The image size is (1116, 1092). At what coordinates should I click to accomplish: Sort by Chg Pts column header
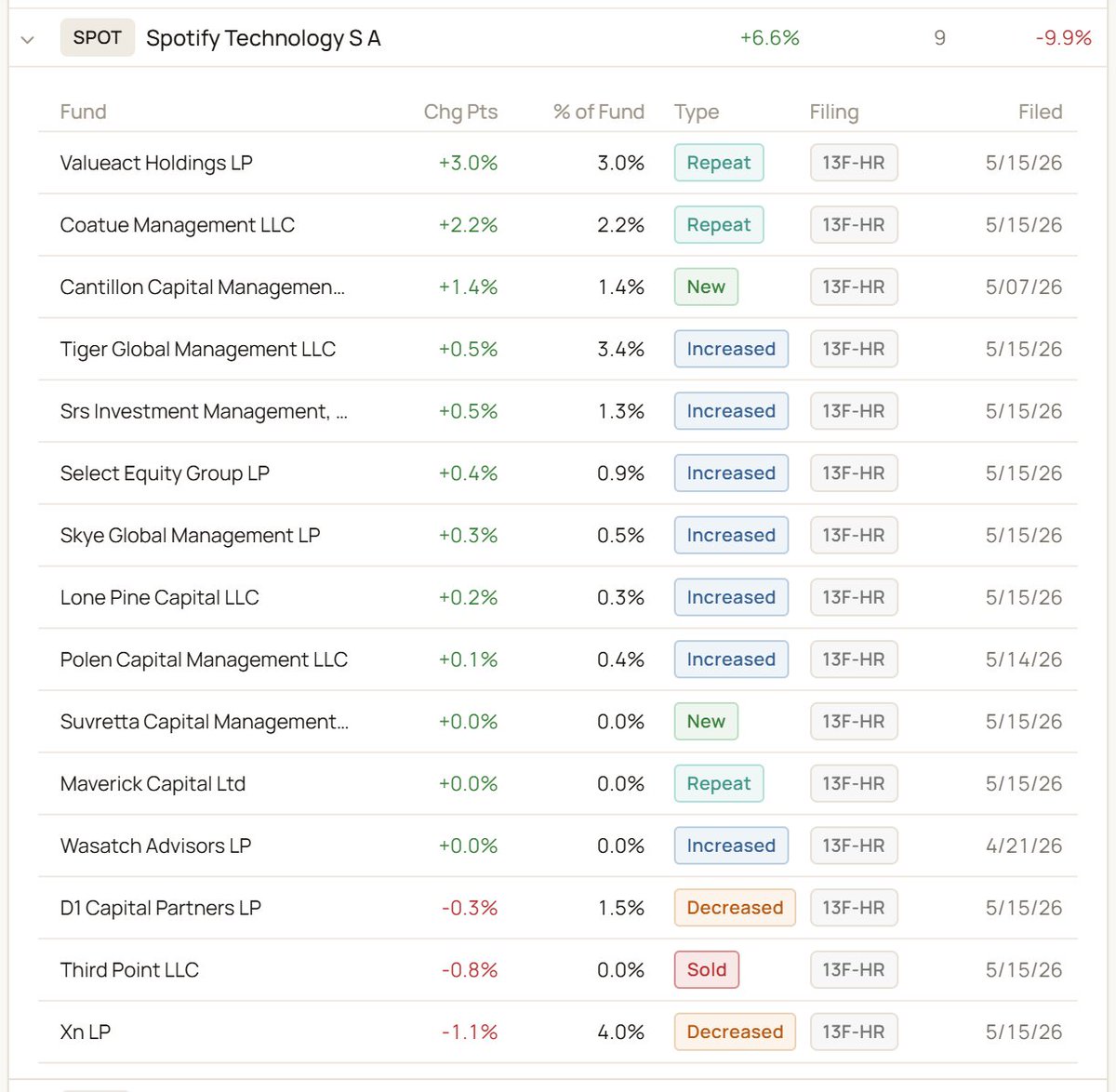coord(460,112)
